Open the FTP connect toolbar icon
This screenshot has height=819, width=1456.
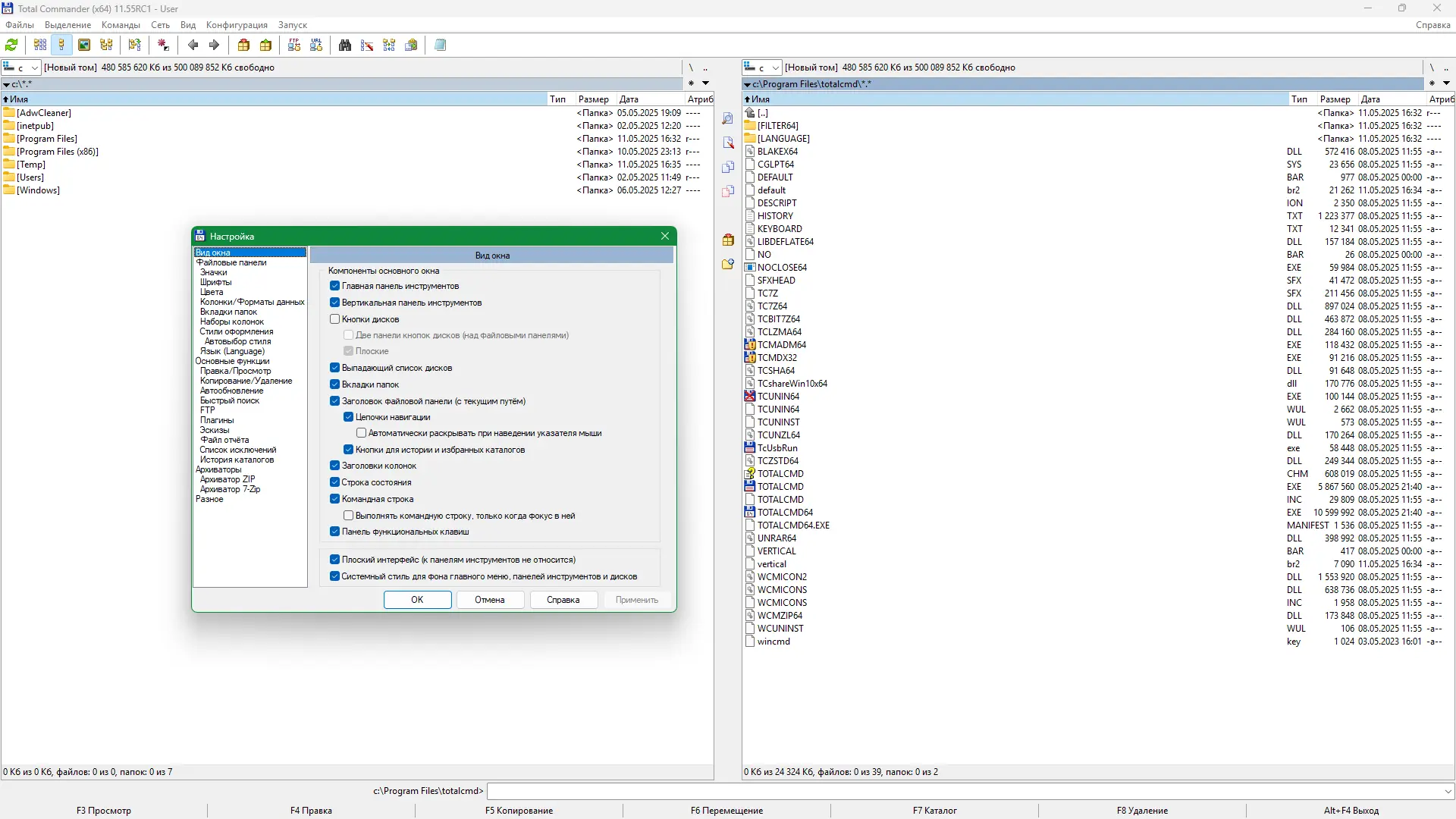294,45
